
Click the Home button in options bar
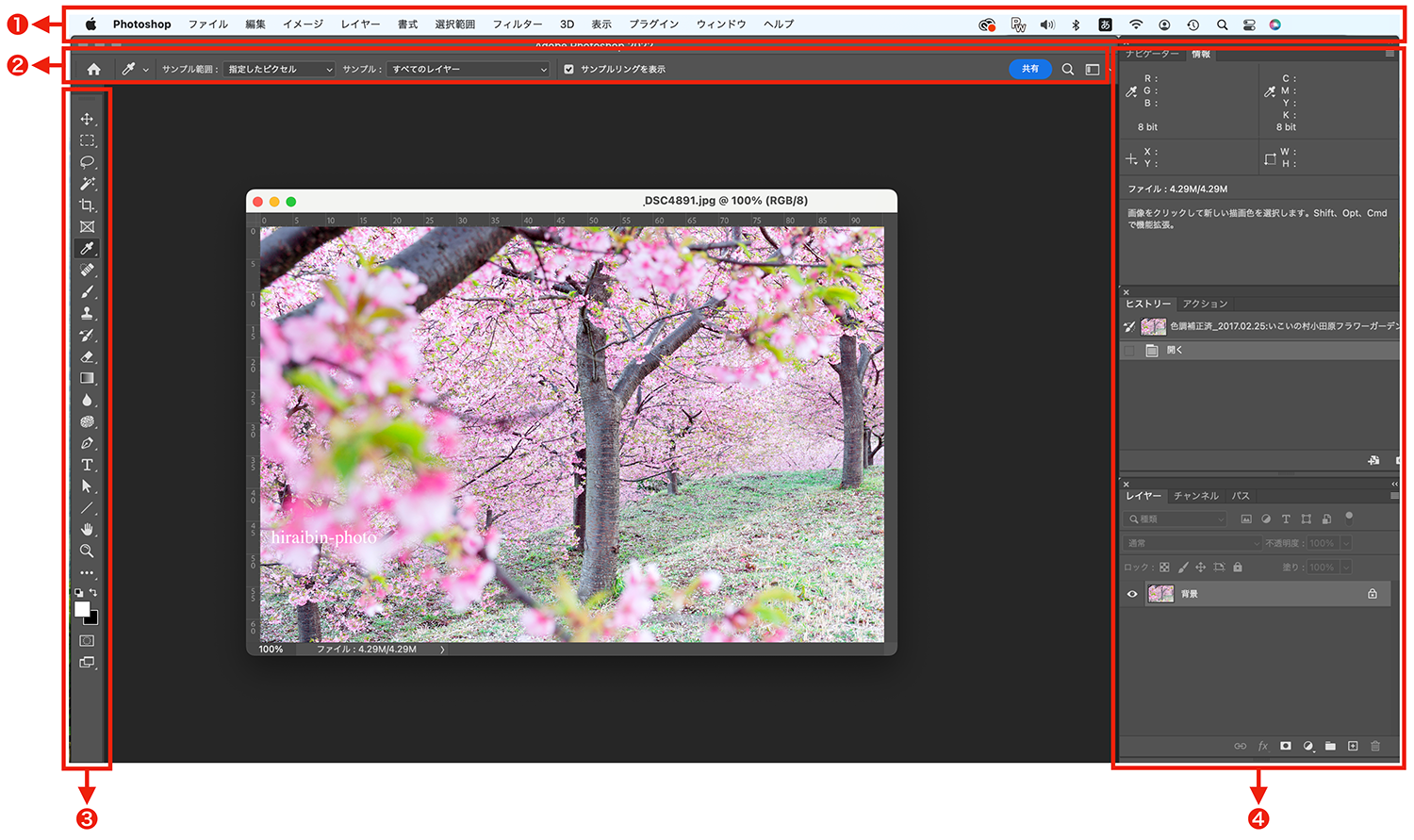(93, 69)
